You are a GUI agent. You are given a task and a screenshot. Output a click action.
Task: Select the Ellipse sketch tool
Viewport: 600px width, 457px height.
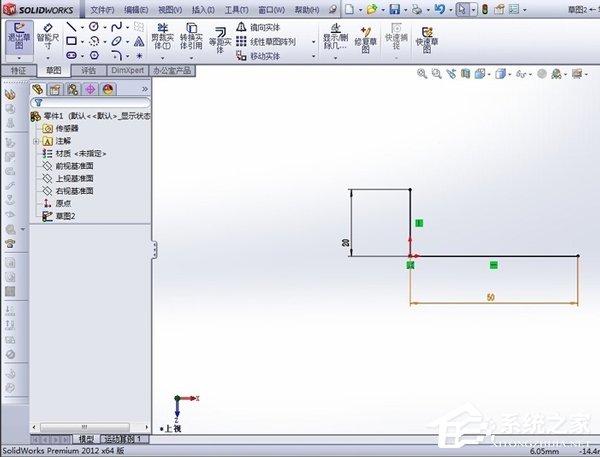pyautogui.click(x=116, y=41)
